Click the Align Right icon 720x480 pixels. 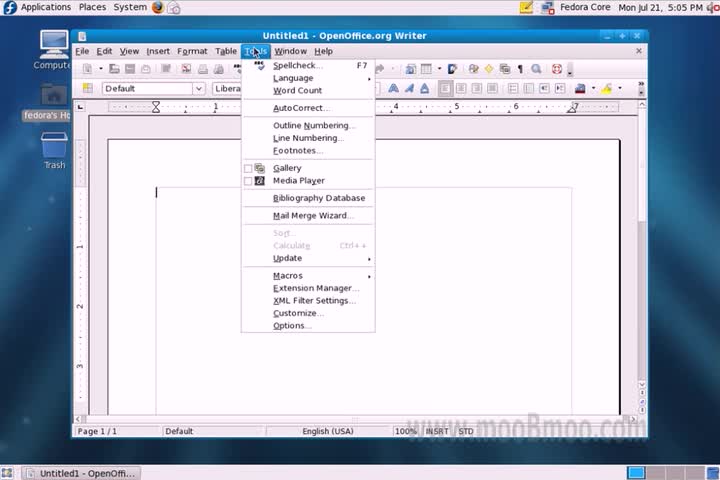pos(477,88)
